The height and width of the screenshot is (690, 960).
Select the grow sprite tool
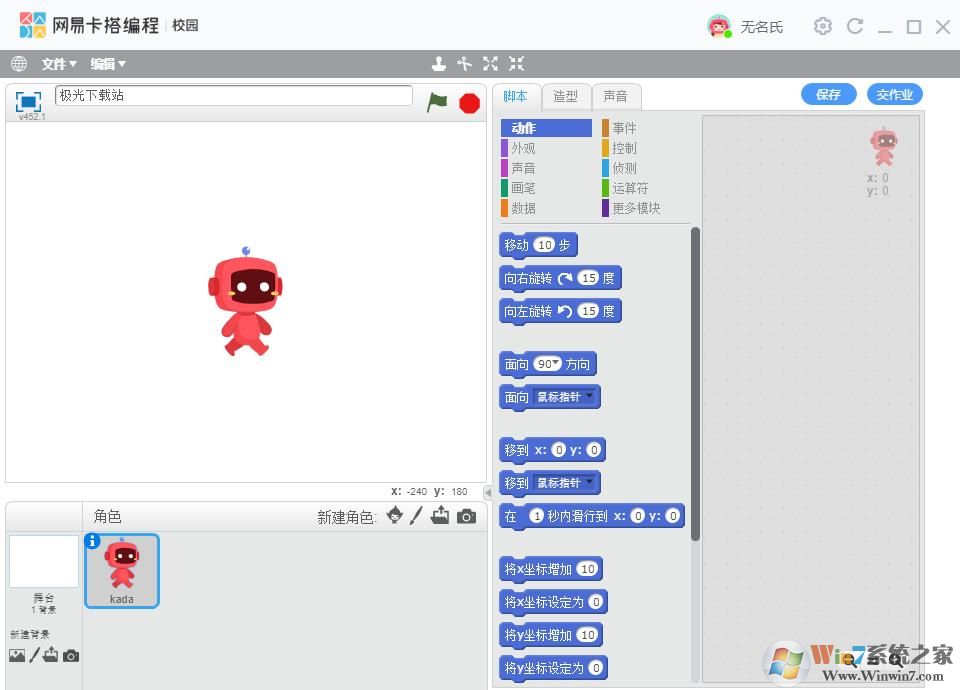pyautogui.click(x=490, y=64)
